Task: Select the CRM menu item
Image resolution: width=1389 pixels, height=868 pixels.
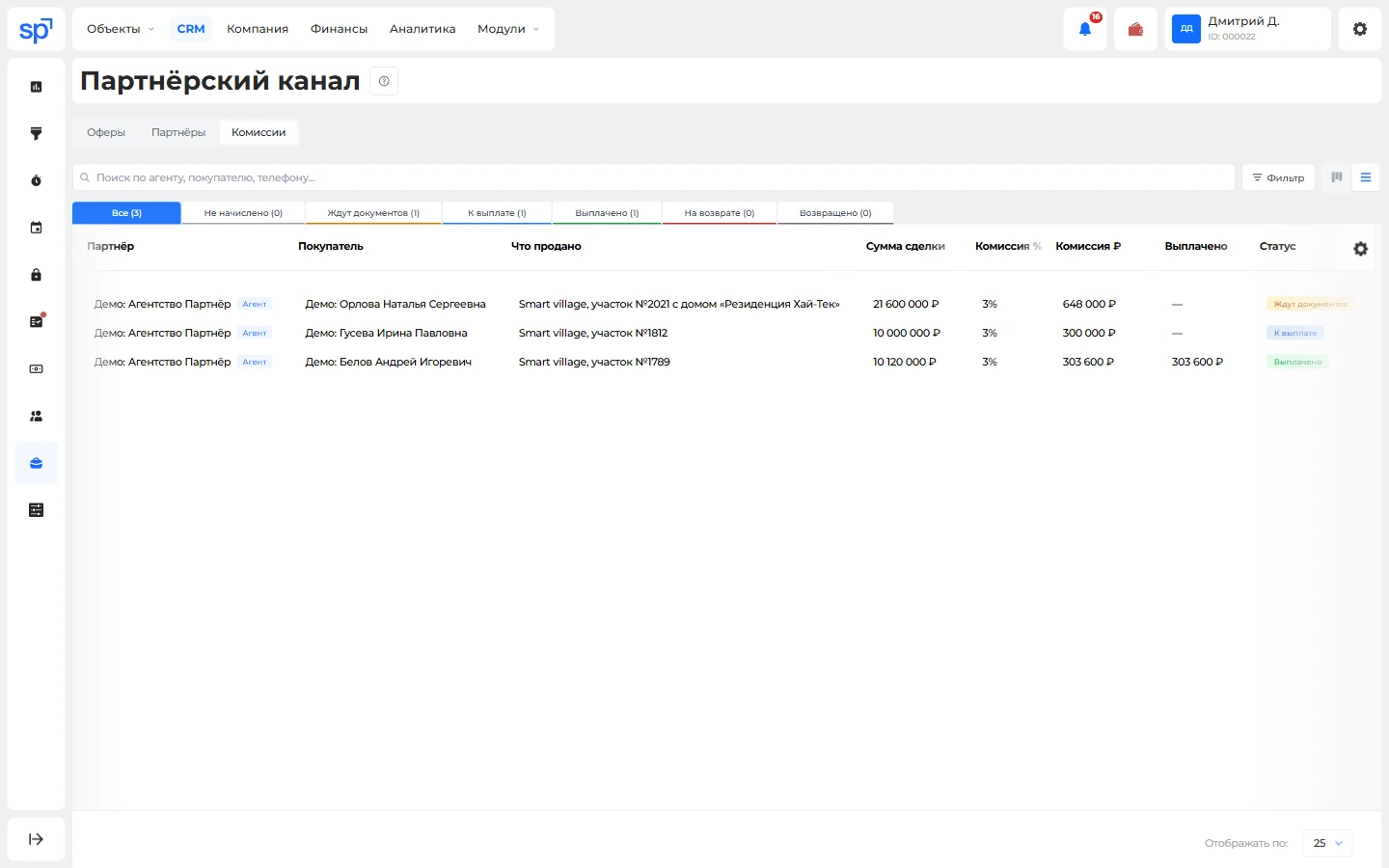Action: click(x=191, y=29)
